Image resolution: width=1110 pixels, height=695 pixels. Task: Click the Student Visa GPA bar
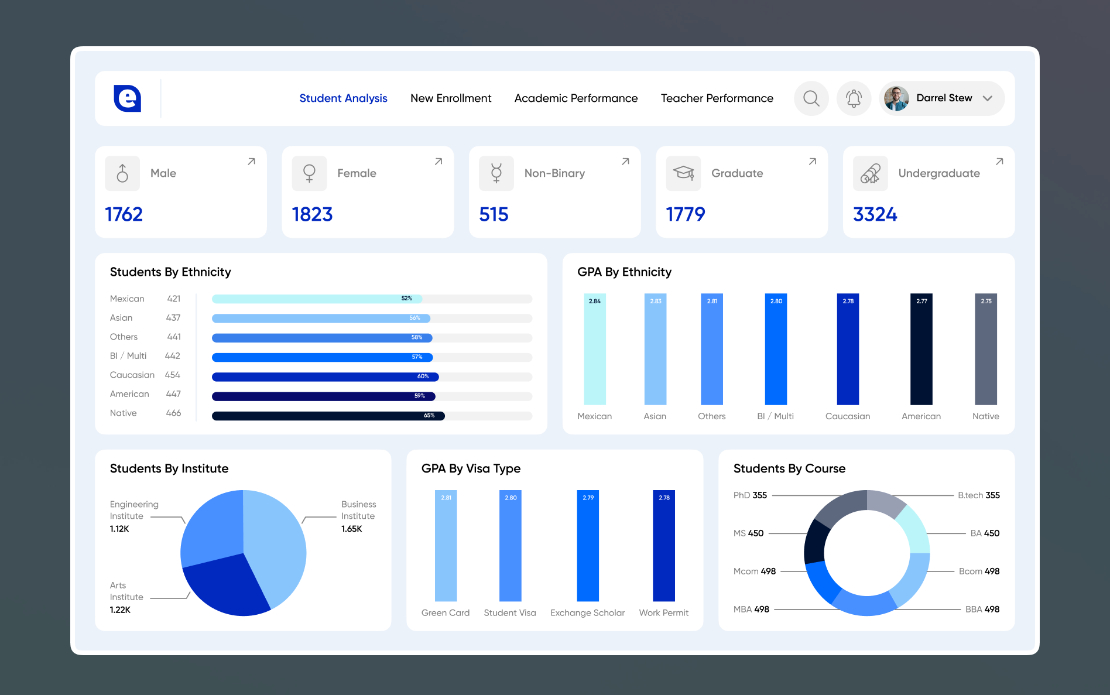tap(510, 546)
